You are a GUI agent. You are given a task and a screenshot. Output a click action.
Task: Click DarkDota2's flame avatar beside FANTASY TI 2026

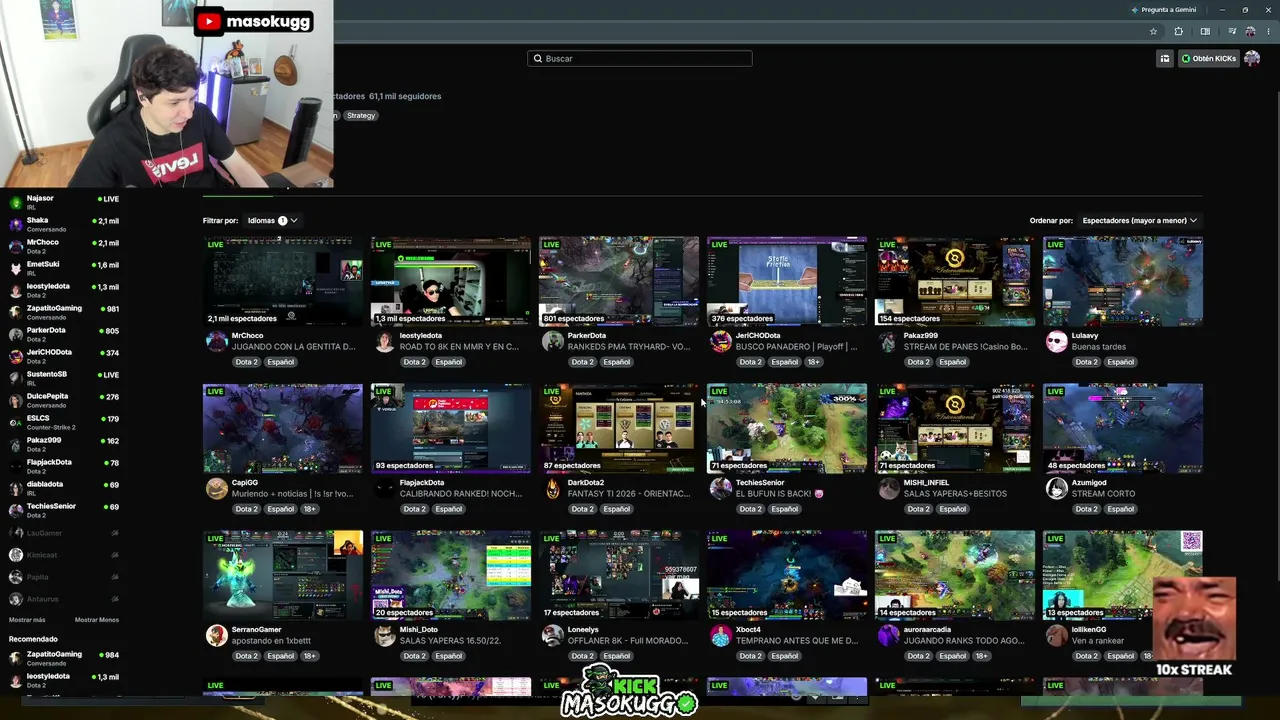pyautogui.click(x=553, y=489)
